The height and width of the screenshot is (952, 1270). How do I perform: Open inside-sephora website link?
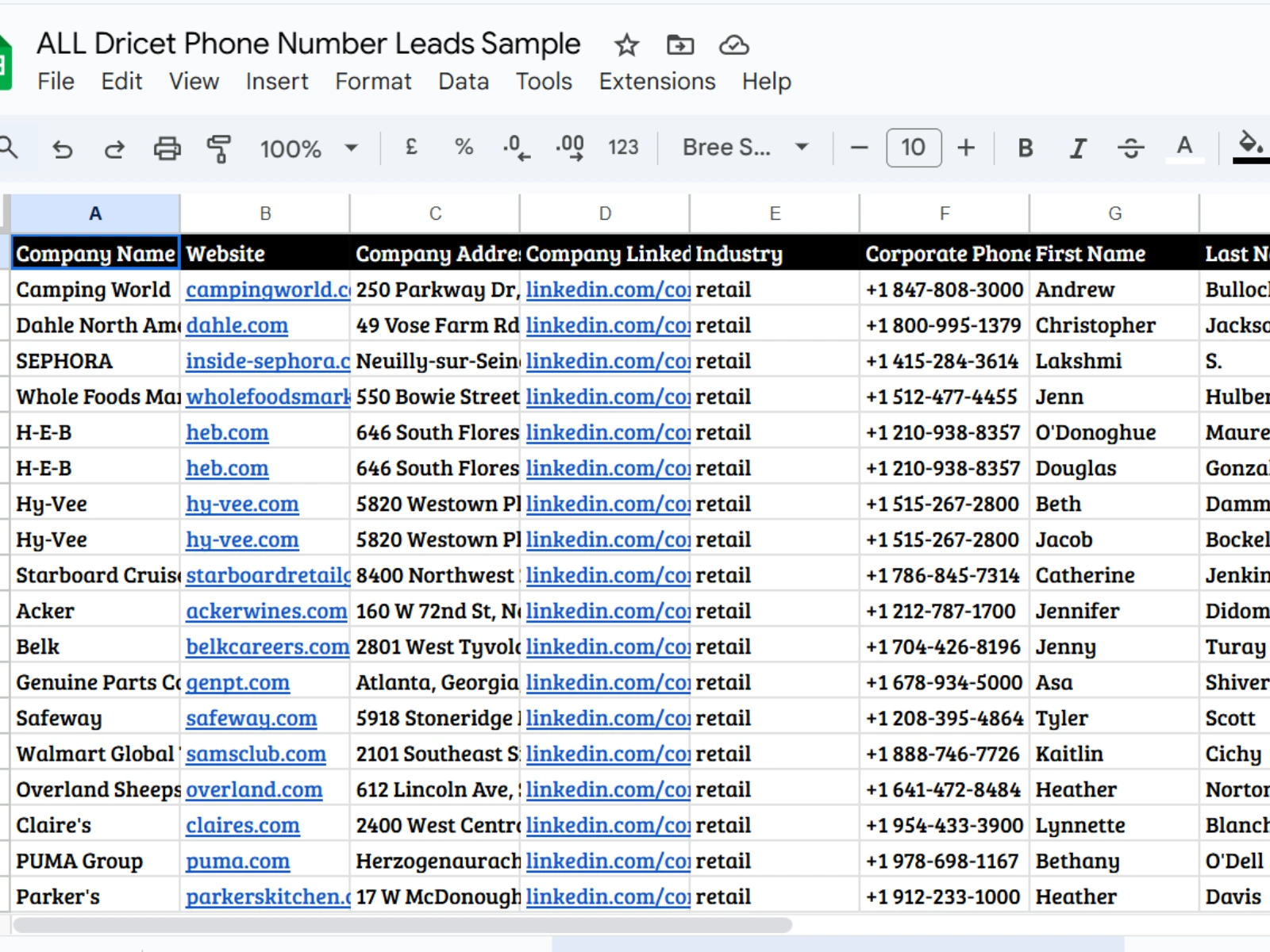point(267,362)
